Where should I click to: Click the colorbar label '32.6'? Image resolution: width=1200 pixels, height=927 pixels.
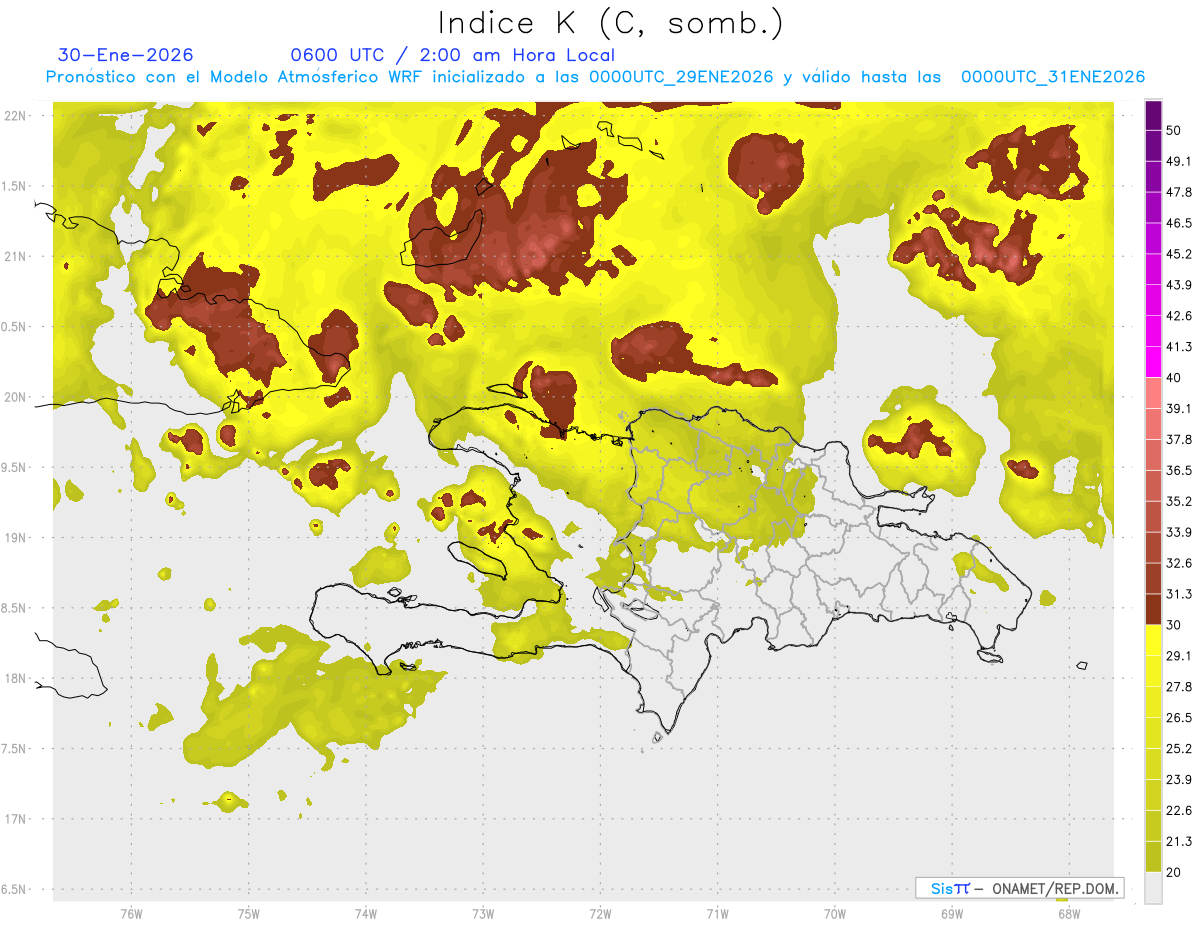pos(1179,563)
